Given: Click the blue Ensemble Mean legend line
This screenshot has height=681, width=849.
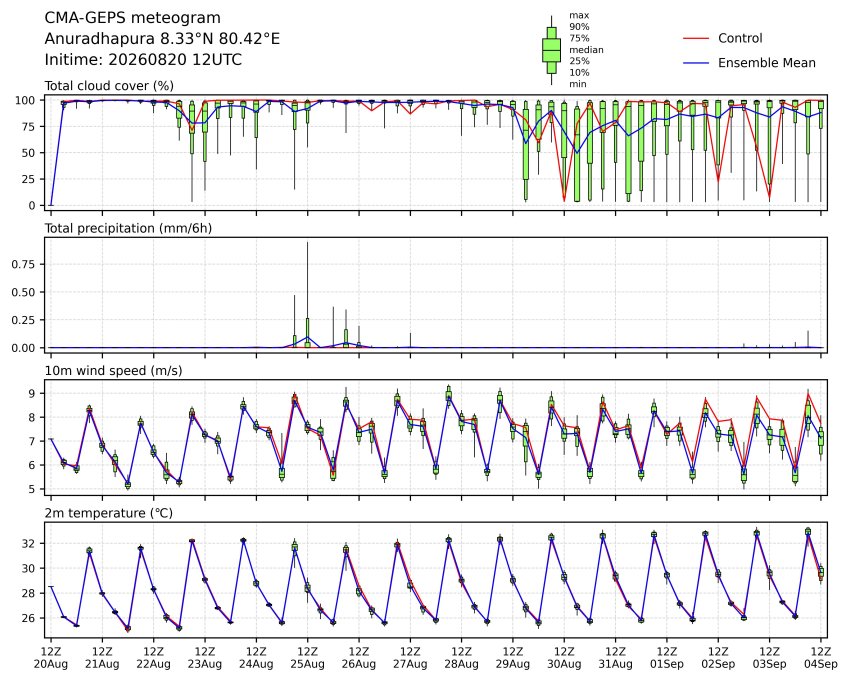Looking at the screenshot, I should (696, 63).
